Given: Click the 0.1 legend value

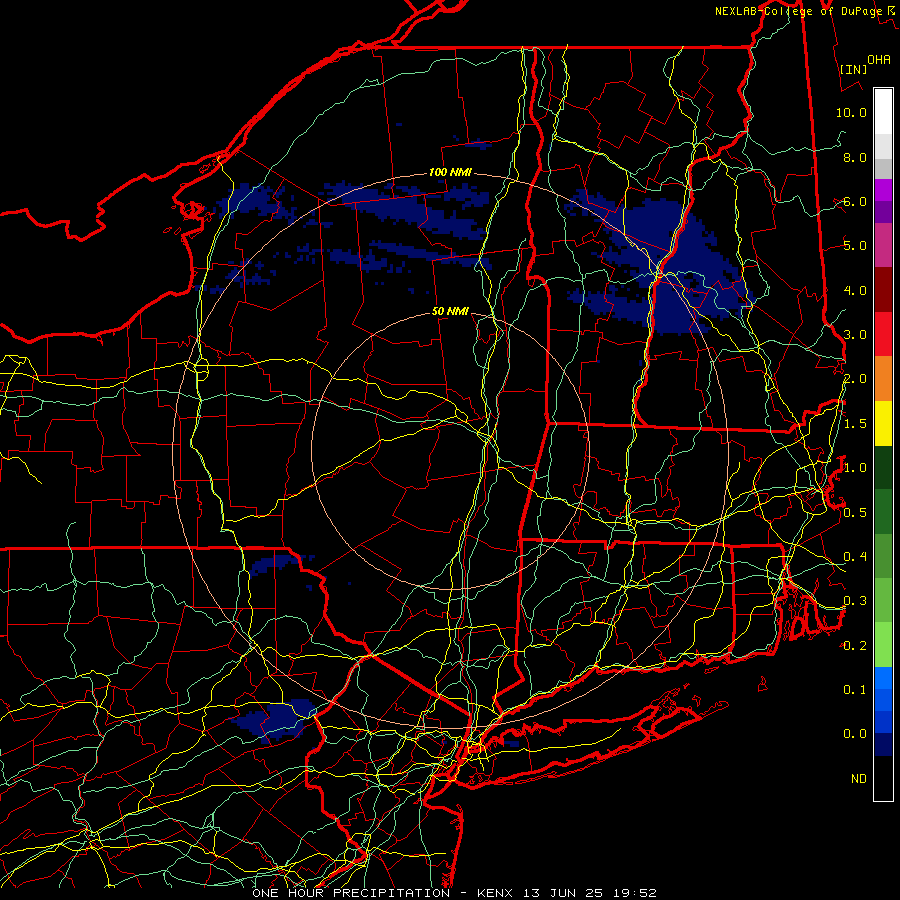Looking at the screenshot, I should pos(855,689).
